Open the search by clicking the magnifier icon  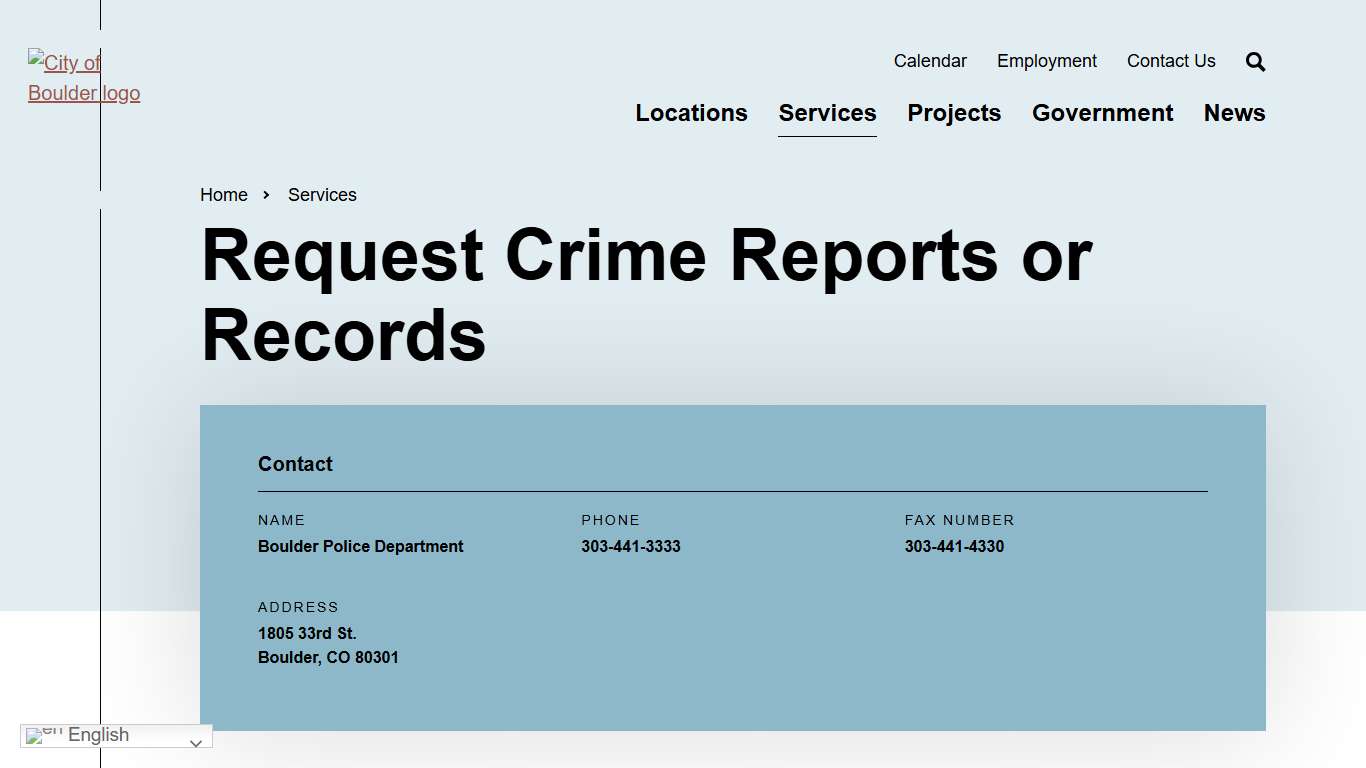1254,61
